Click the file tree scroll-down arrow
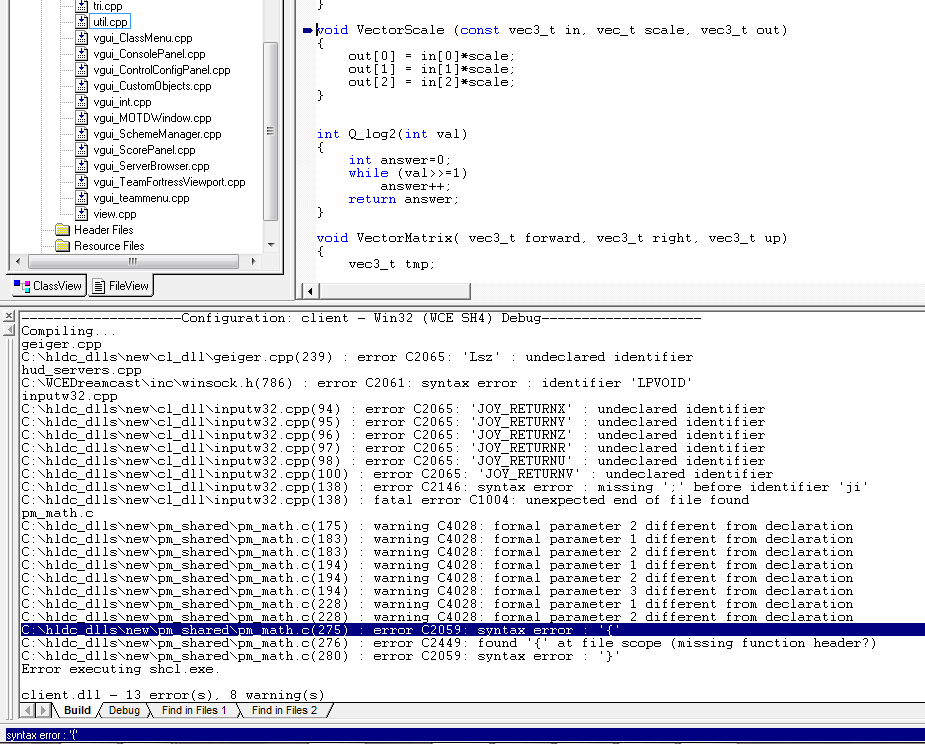This screenshot has width=925, height=744. click(271, 245)
